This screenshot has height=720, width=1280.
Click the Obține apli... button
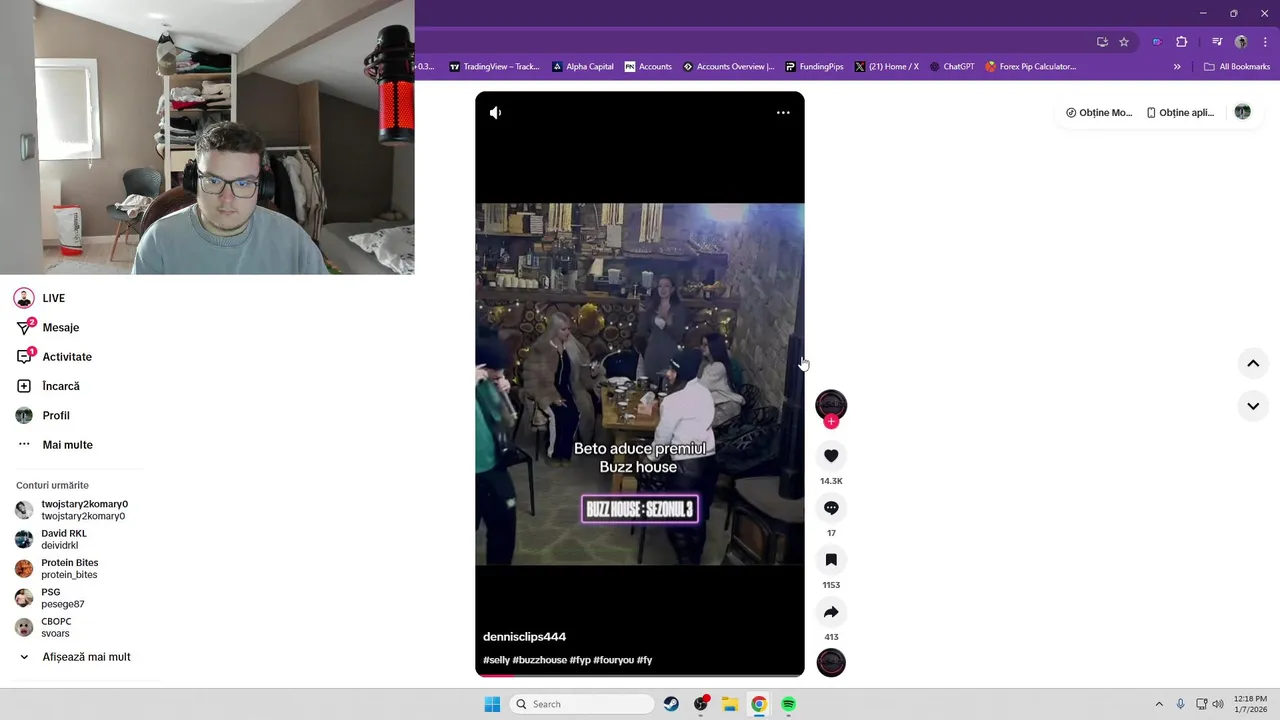click(1180, 113)
